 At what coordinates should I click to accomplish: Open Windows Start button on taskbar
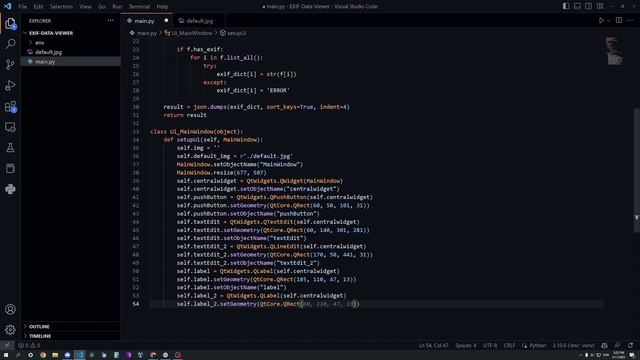6,355
